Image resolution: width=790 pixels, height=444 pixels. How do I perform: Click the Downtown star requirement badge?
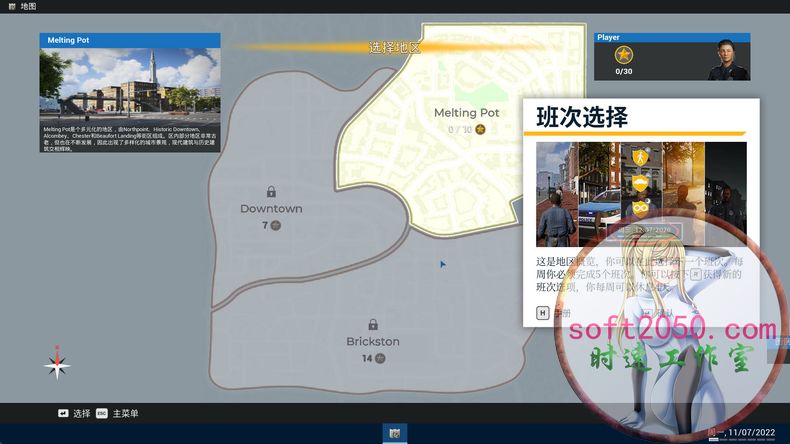coord(276,226)
